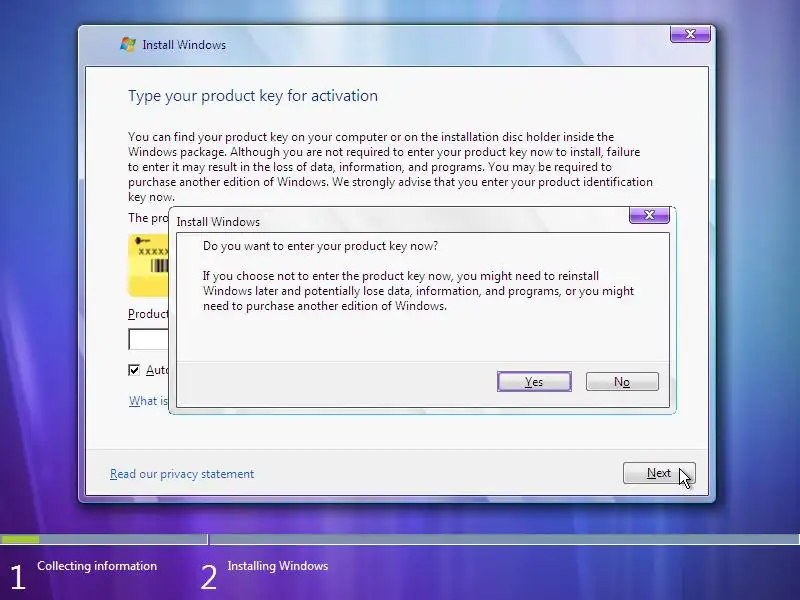
Task: Click the Next button
Action: tap(659, 473)
